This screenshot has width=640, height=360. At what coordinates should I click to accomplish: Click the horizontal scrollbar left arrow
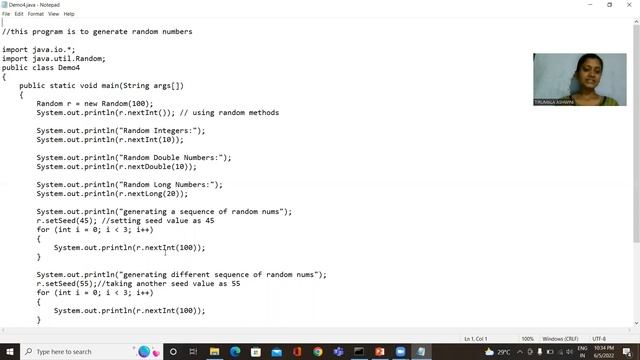tap(3, 330)
